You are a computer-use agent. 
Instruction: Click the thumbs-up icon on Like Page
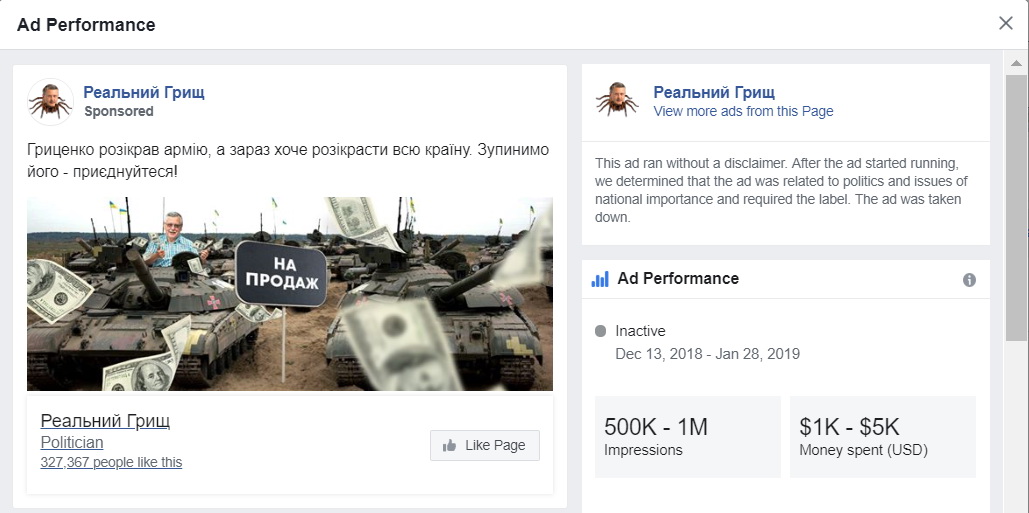point(450,445)
